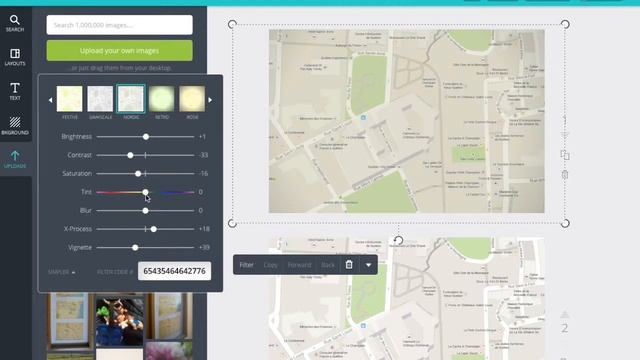Apply the Rose filter preset
This screenshot has height=360, width=640.
tap(192, 99)
